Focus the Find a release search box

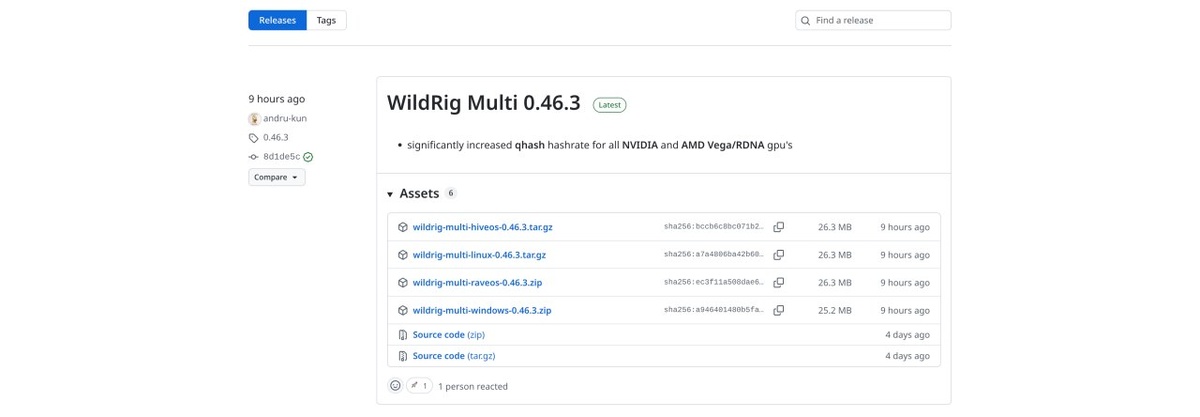point(880,20)
